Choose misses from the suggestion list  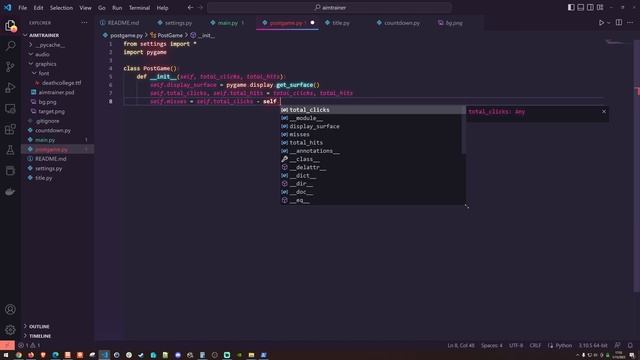coord(371,134)
